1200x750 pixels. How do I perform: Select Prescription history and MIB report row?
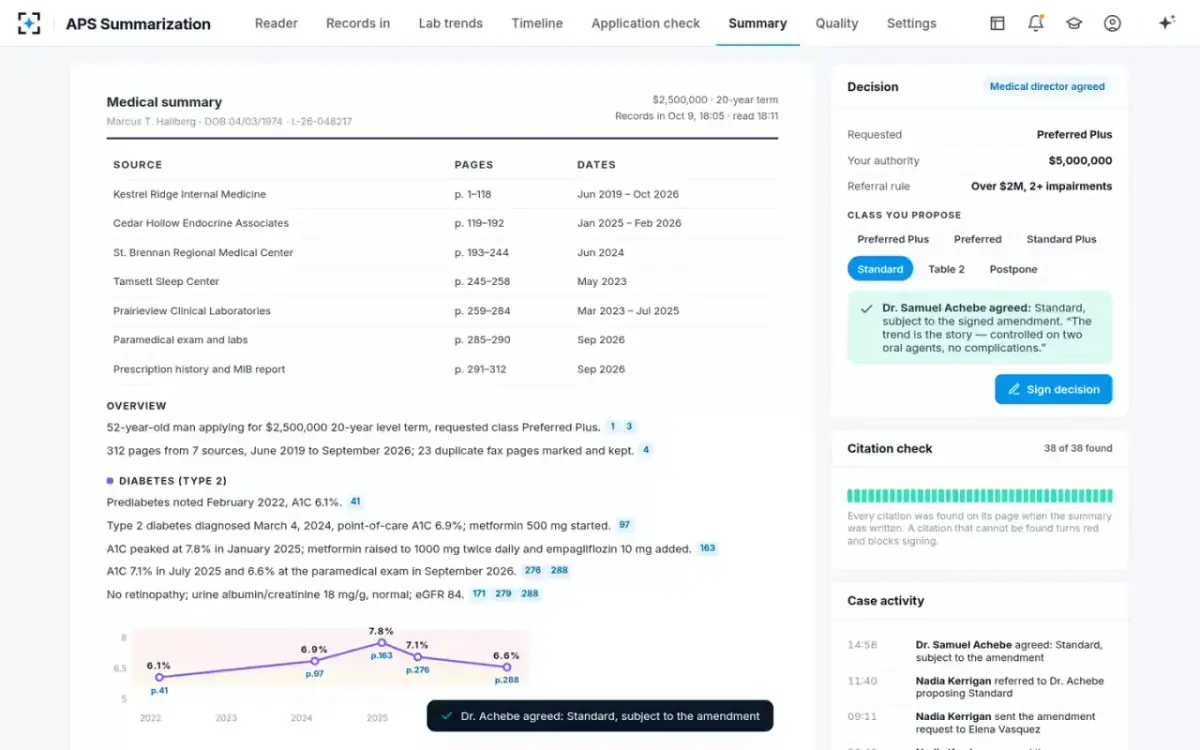442,369
